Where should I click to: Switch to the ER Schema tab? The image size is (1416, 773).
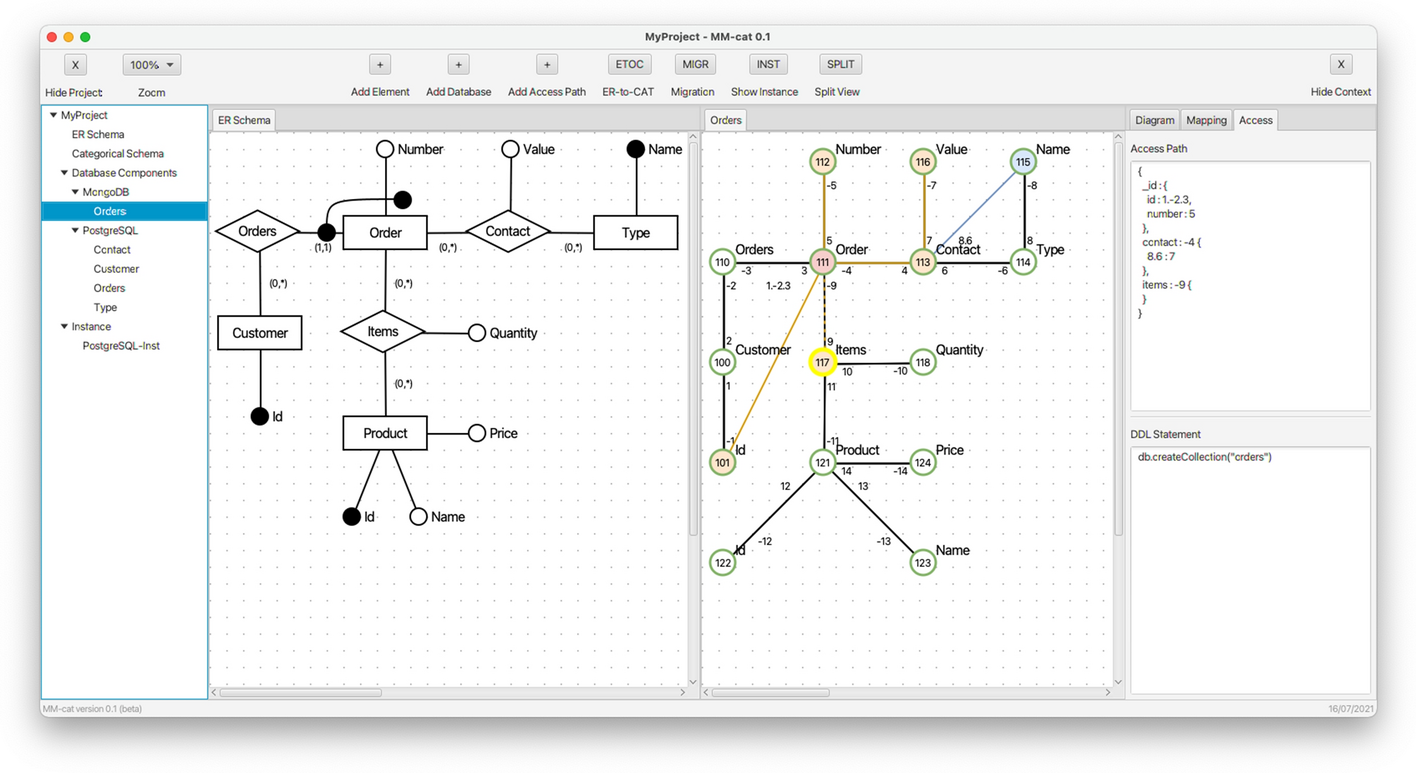(244, 120)
